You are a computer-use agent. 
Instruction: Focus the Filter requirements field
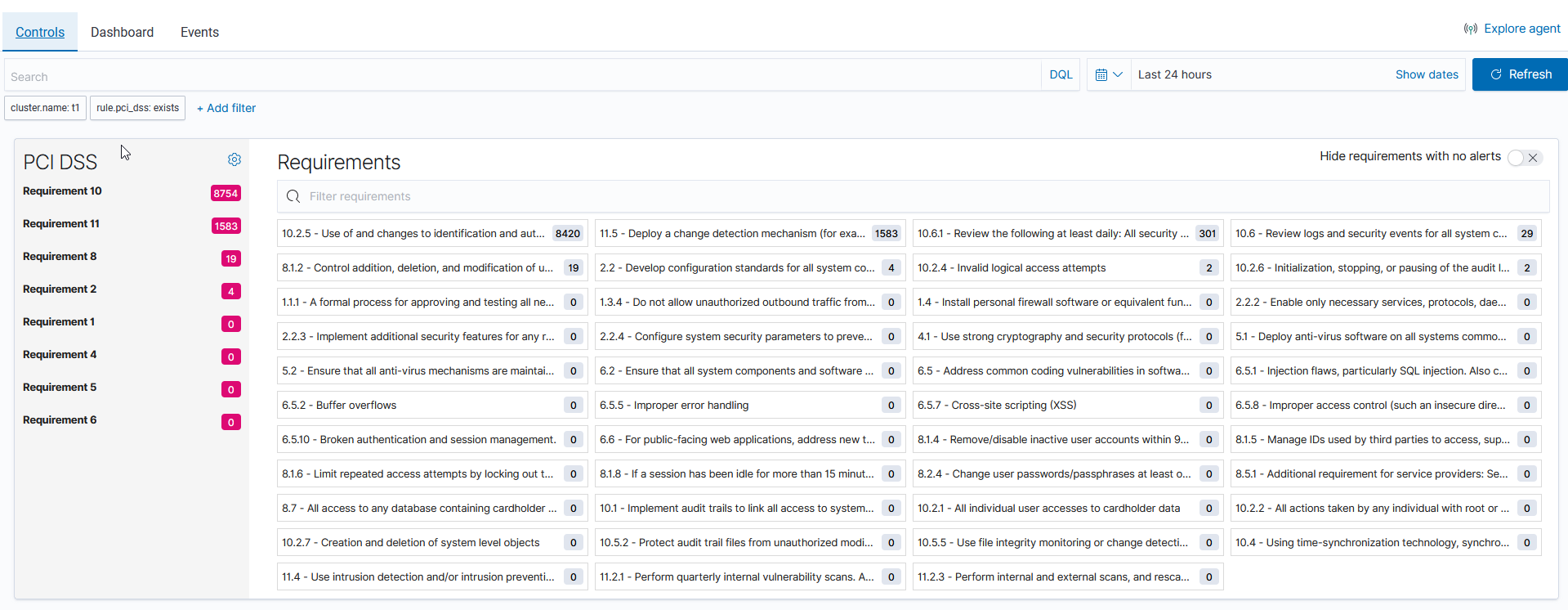coord(914,196)
